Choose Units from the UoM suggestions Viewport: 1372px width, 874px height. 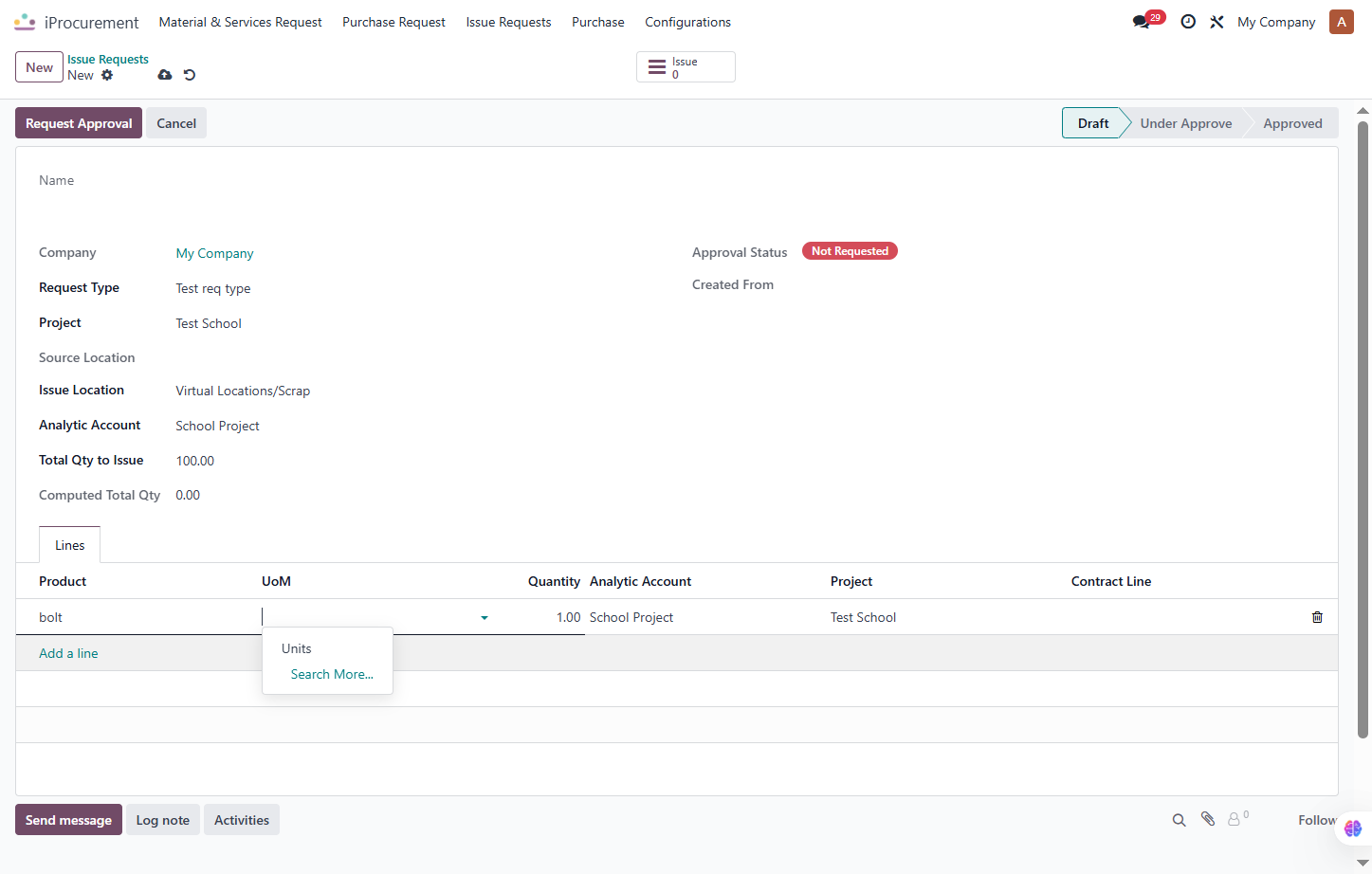(x=297, y=648)
